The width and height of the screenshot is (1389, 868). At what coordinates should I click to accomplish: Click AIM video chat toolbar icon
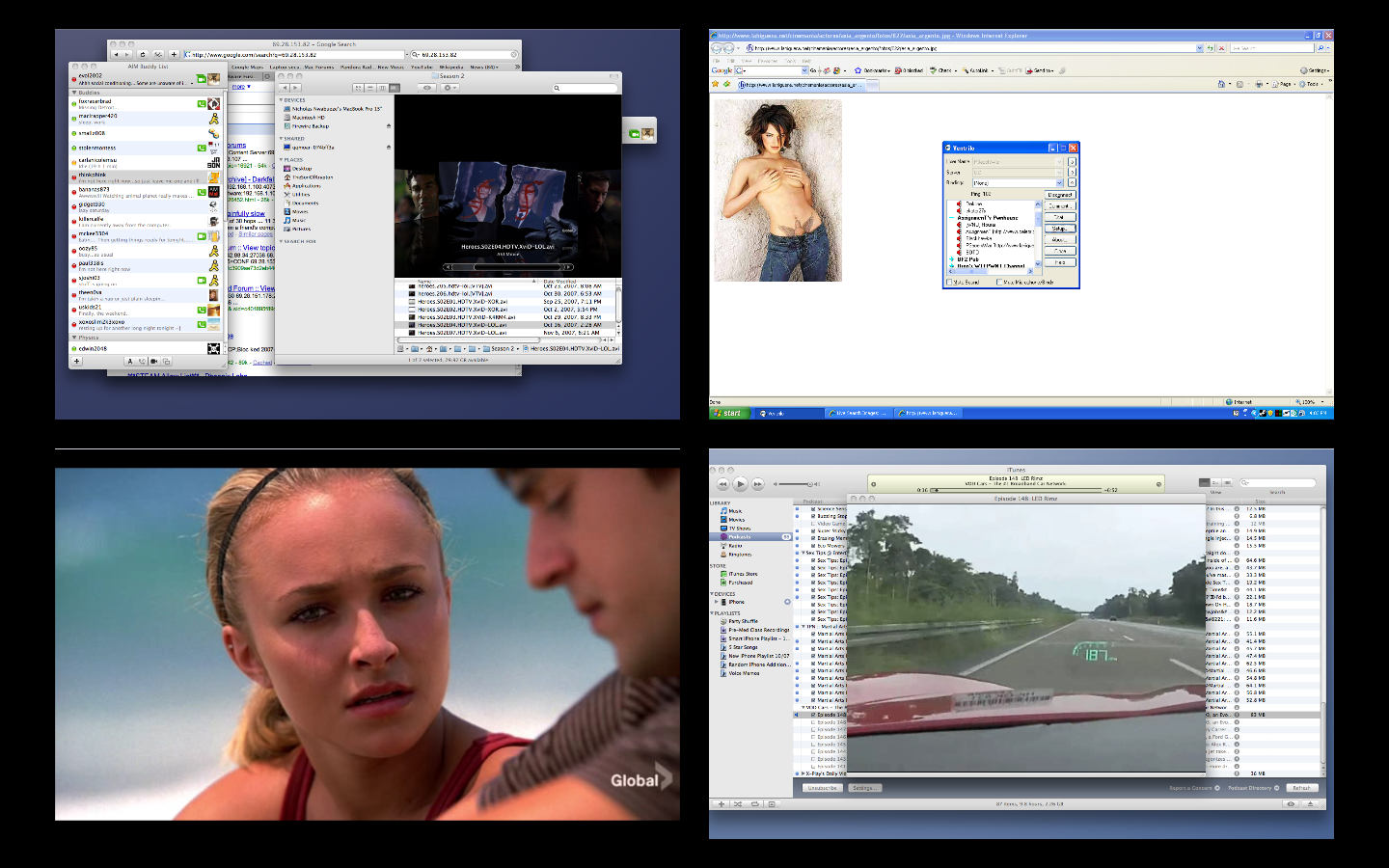tap(153, 362)
